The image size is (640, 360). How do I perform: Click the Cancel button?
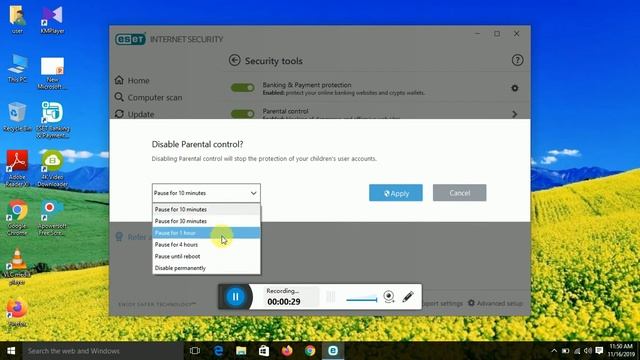(x=460, y=193)
